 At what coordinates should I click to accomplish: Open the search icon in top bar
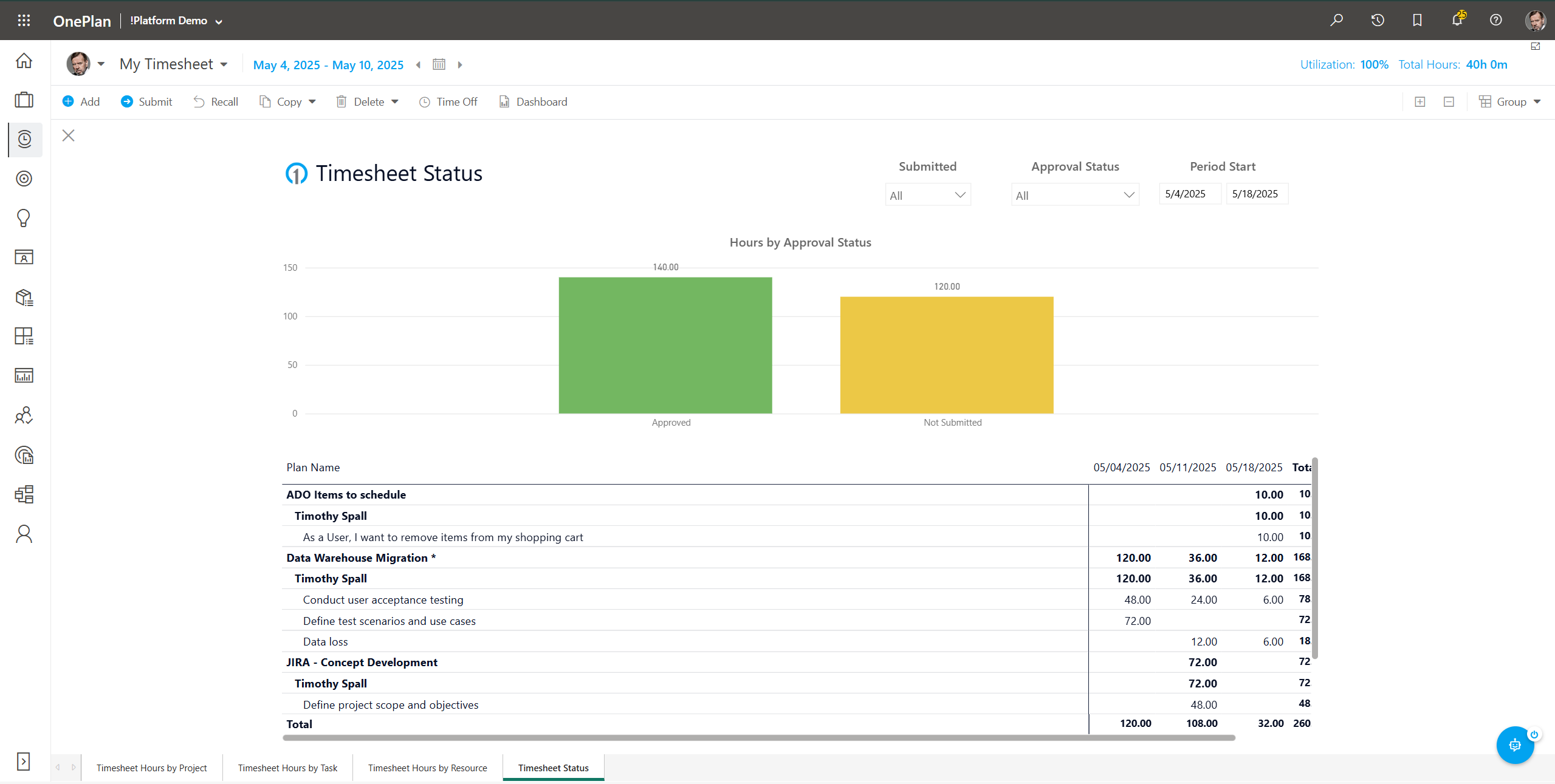[1336, 20]
